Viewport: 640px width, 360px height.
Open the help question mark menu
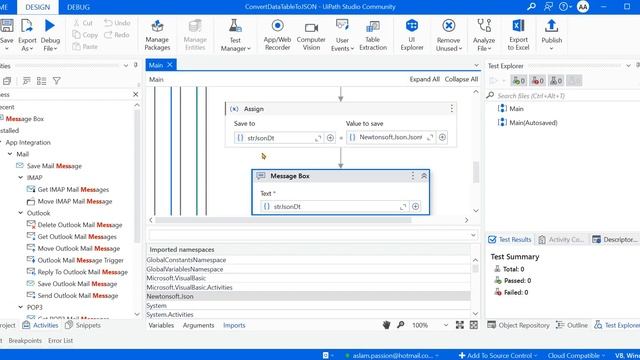(565, 7)
